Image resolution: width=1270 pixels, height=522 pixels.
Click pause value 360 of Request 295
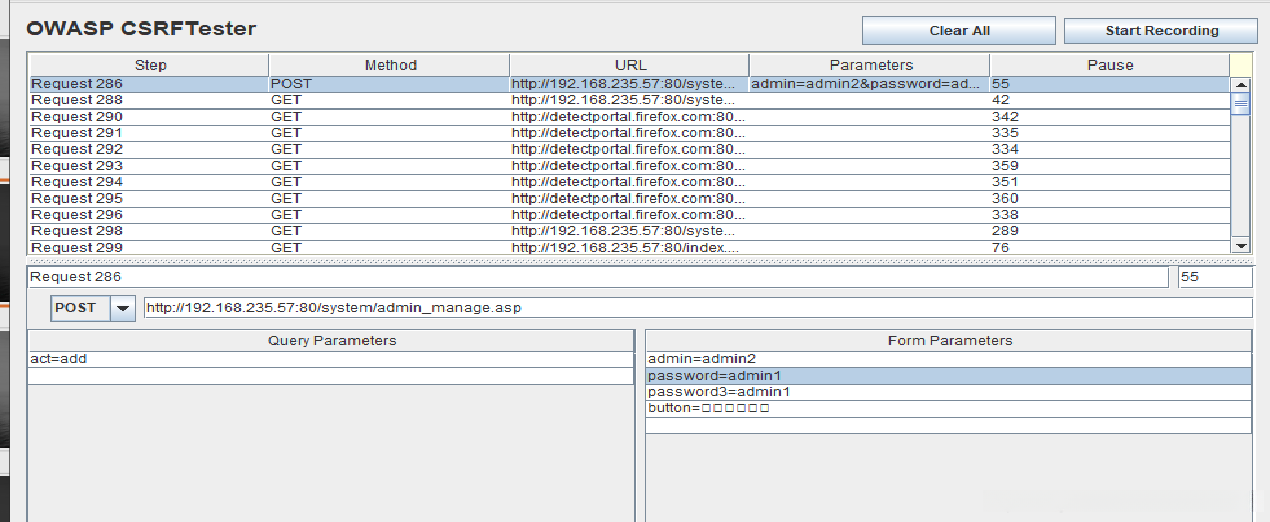pyautogui.click(x=1109, y=198)
